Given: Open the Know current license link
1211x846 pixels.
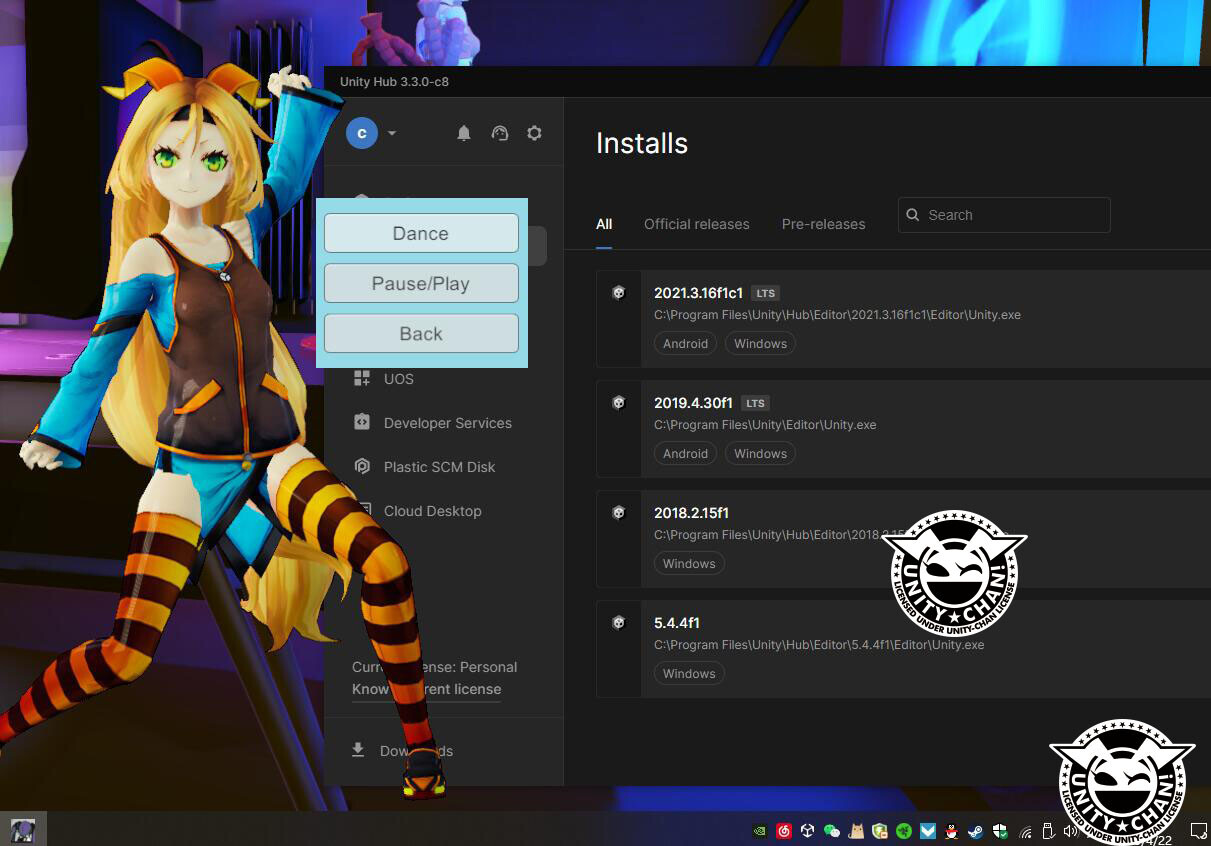Looking at the screenshot, I should tap(426, 689).
